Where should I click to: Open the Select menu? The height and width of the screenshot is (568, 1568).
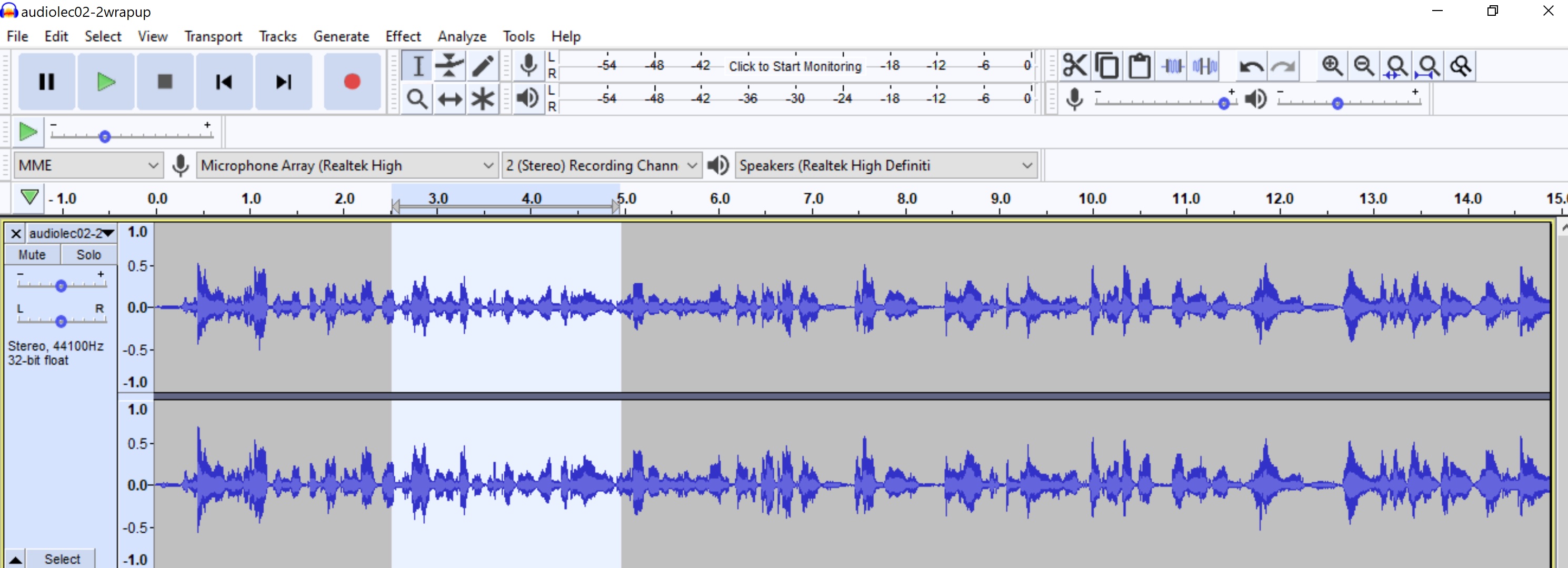click(x=103, y=36)
